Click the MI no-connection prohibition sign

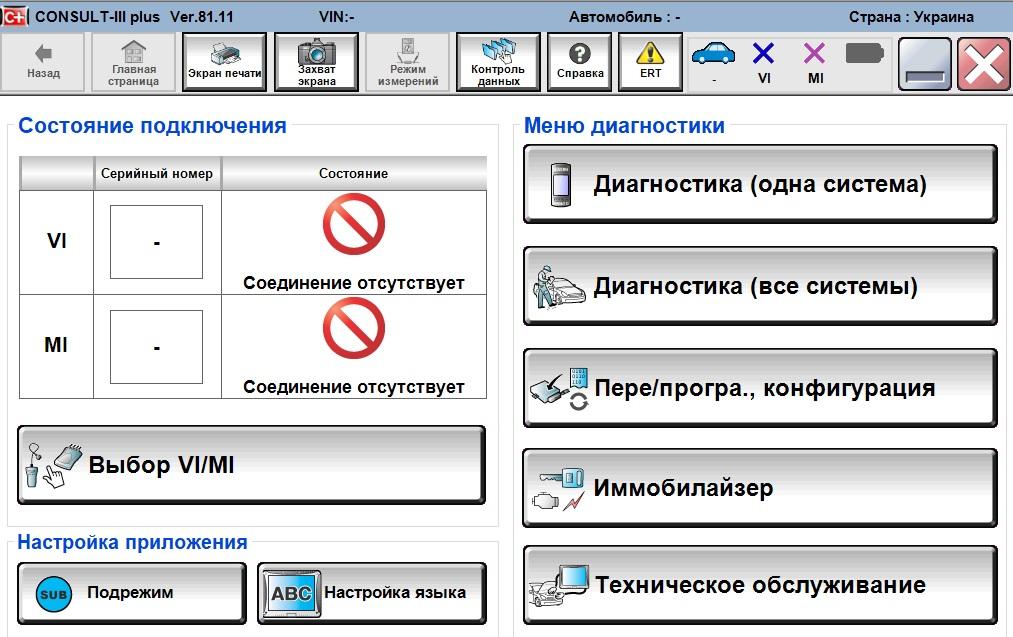click(x=353, y=328)
